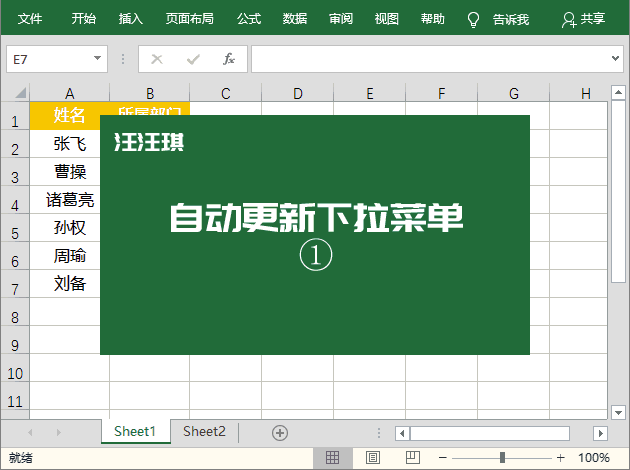Select the 刘备 cell

pyautogui.click(x=70, y=284)
